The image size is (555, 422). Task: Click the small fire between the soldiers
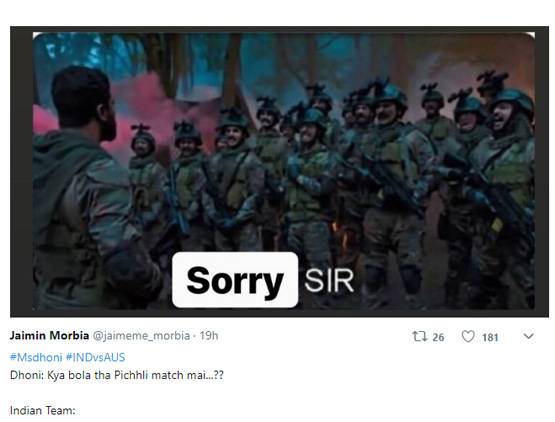point(338,235)
